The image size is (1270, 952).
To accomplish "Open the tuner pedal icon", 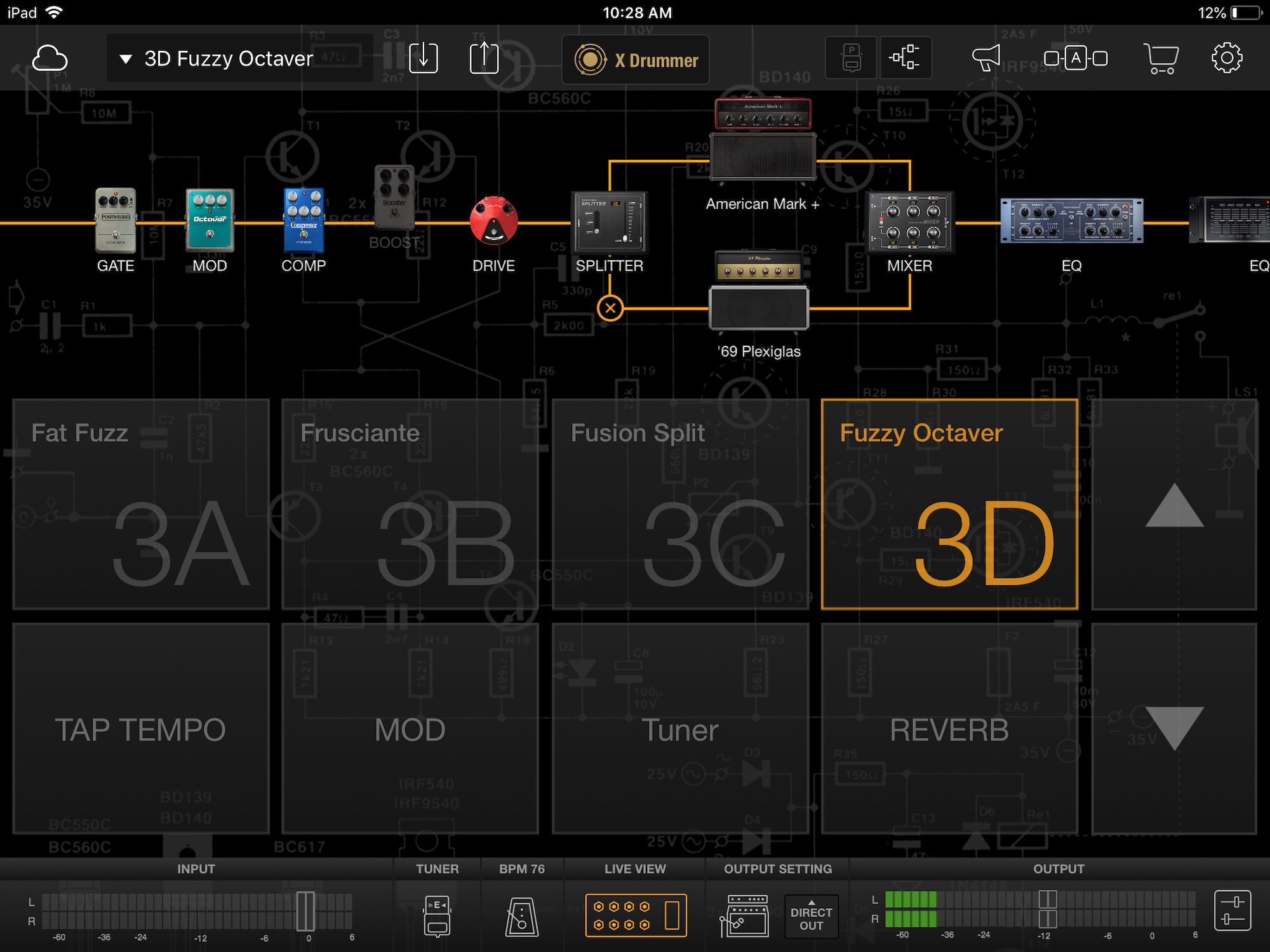I will coord(437,915).
